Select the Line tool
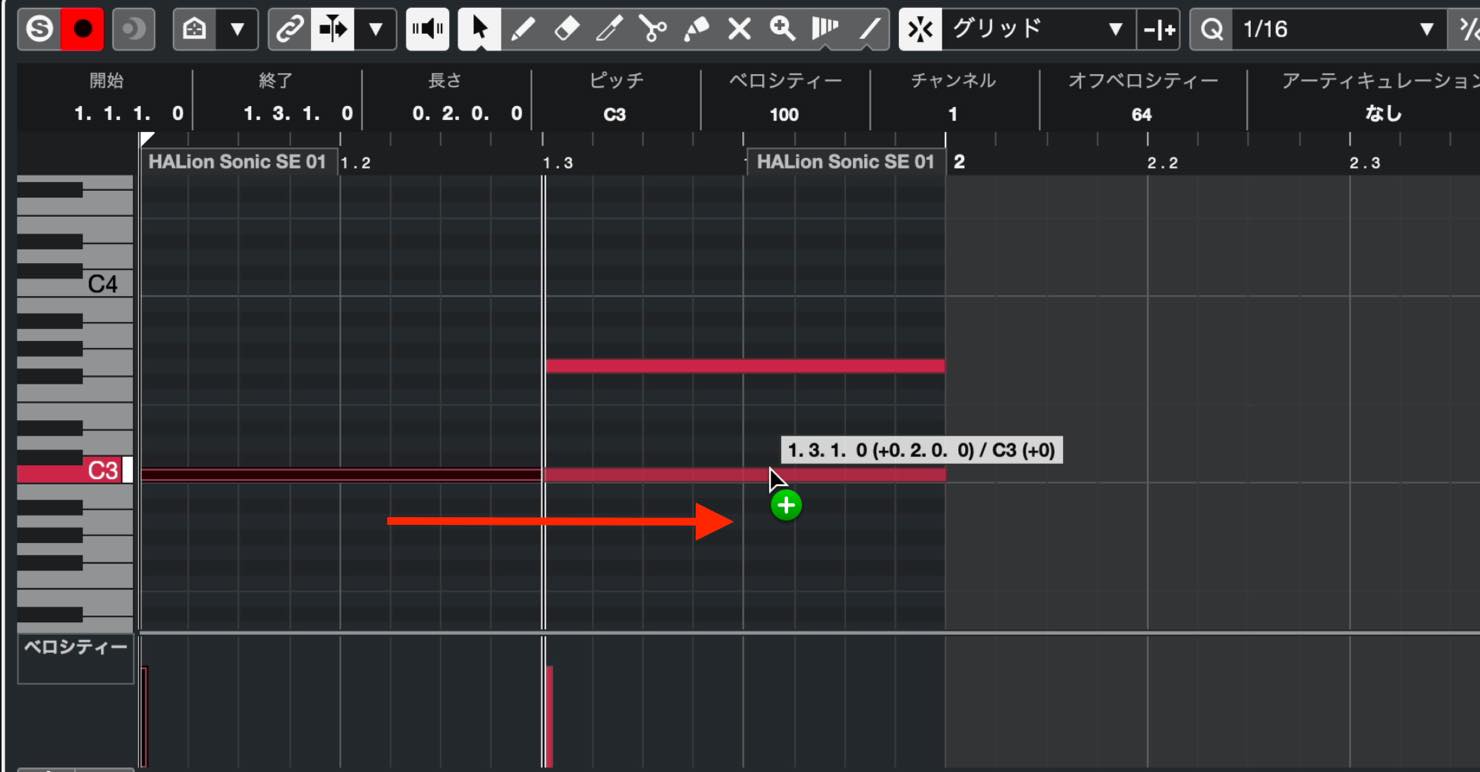1480x772 pixels. coord(868,29)
